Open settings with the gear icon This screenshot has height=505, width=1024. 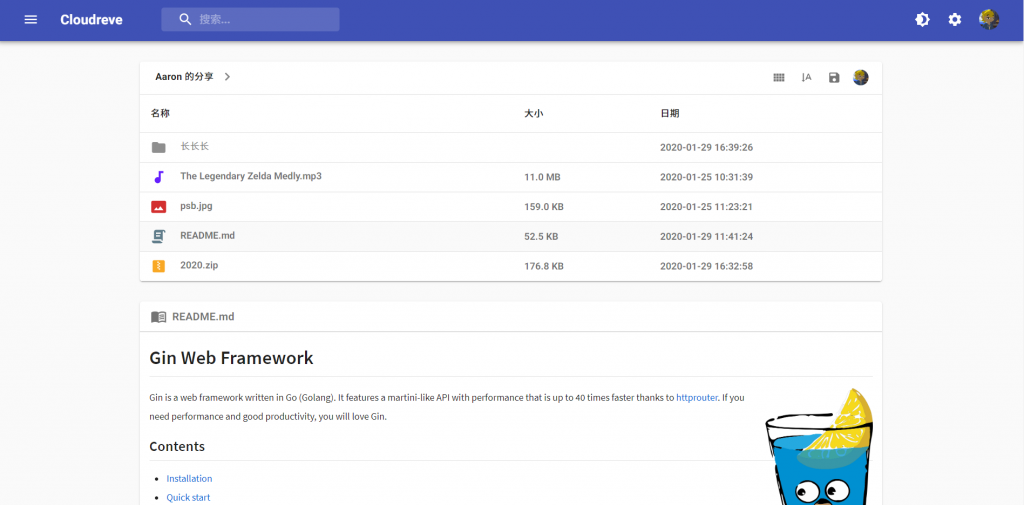[955, 20]
